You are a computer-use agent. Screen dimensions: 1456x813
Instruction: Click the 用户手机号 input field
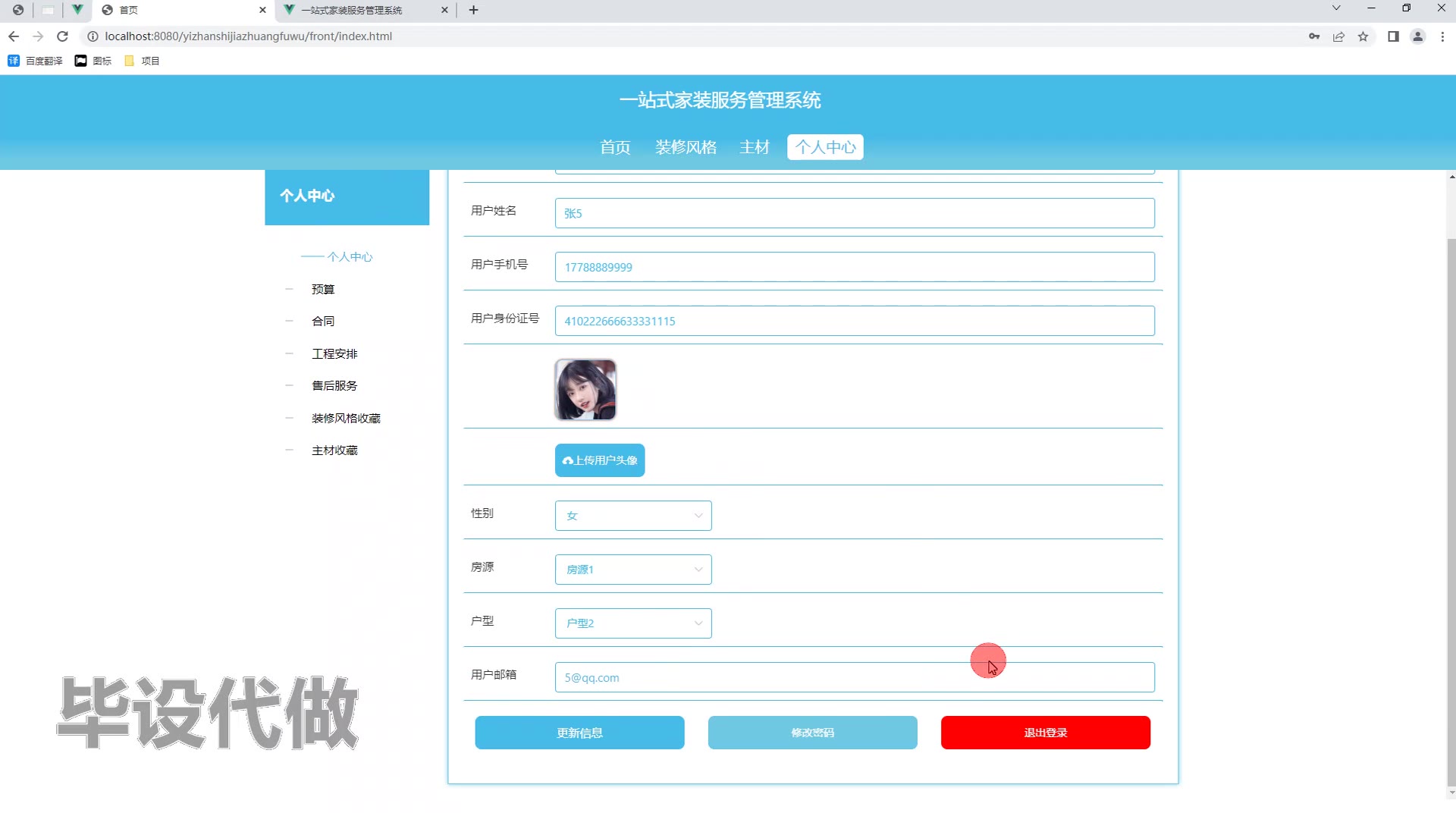point(855,267)
